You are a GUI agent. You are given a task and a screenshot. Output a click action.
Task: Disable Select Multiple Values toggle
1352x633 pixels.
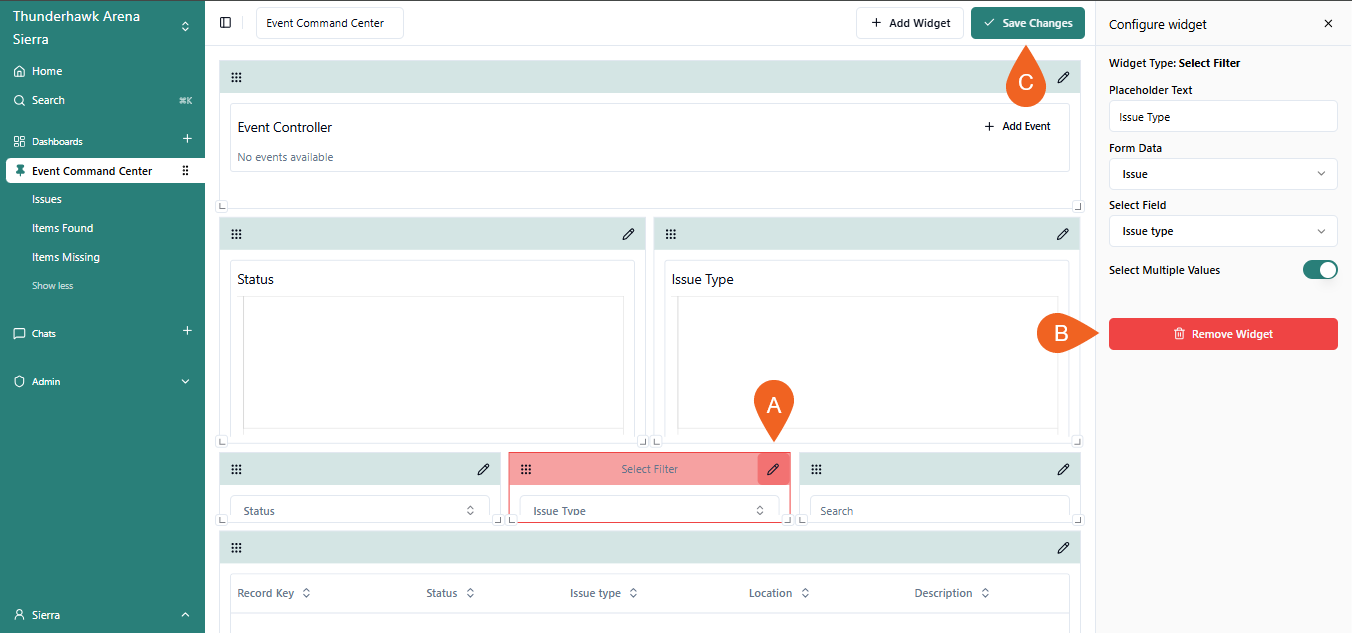pyautogui.click(x=1320, y=270)
